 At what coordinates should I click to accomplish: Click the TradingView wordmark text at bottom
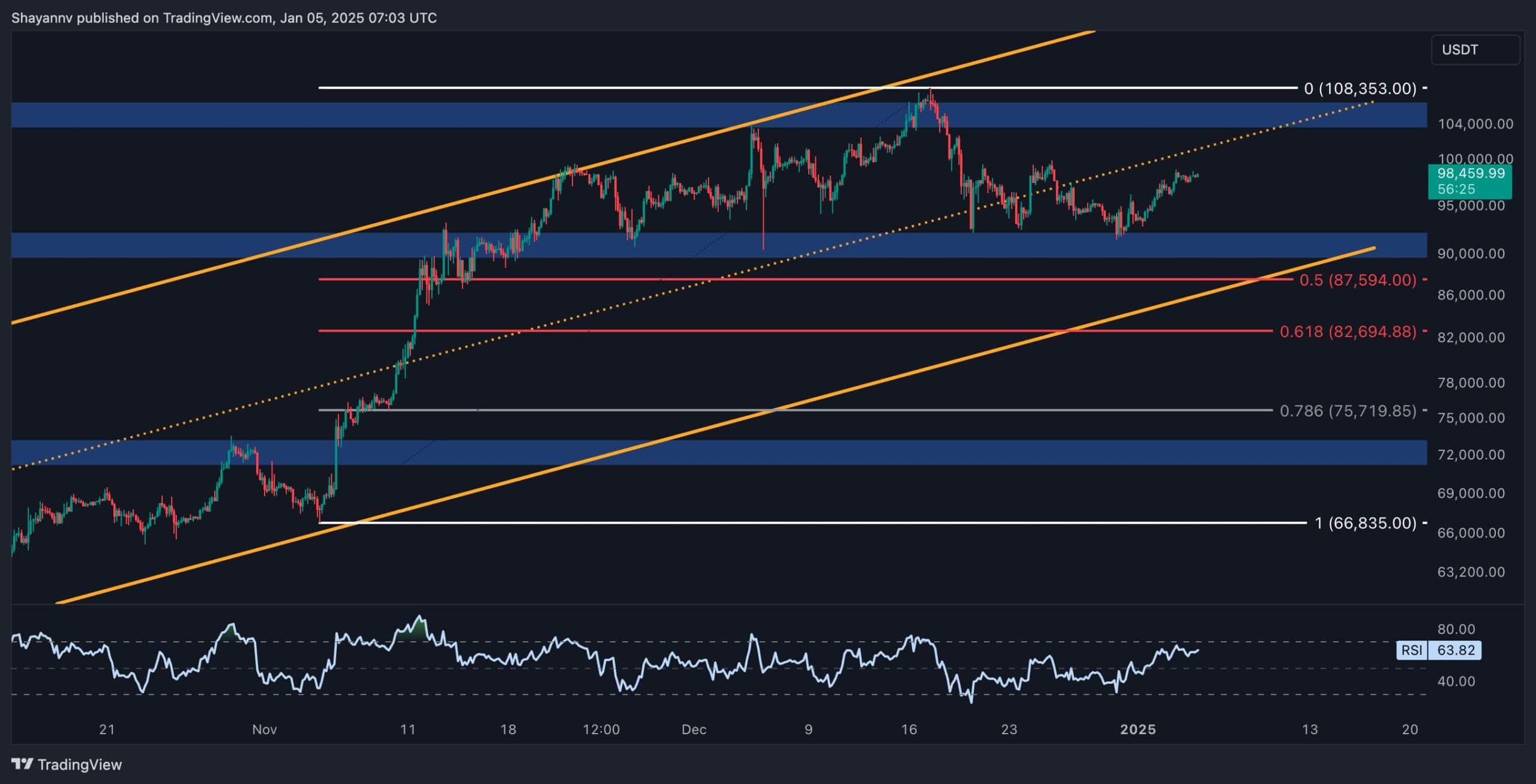pos(80,765)
